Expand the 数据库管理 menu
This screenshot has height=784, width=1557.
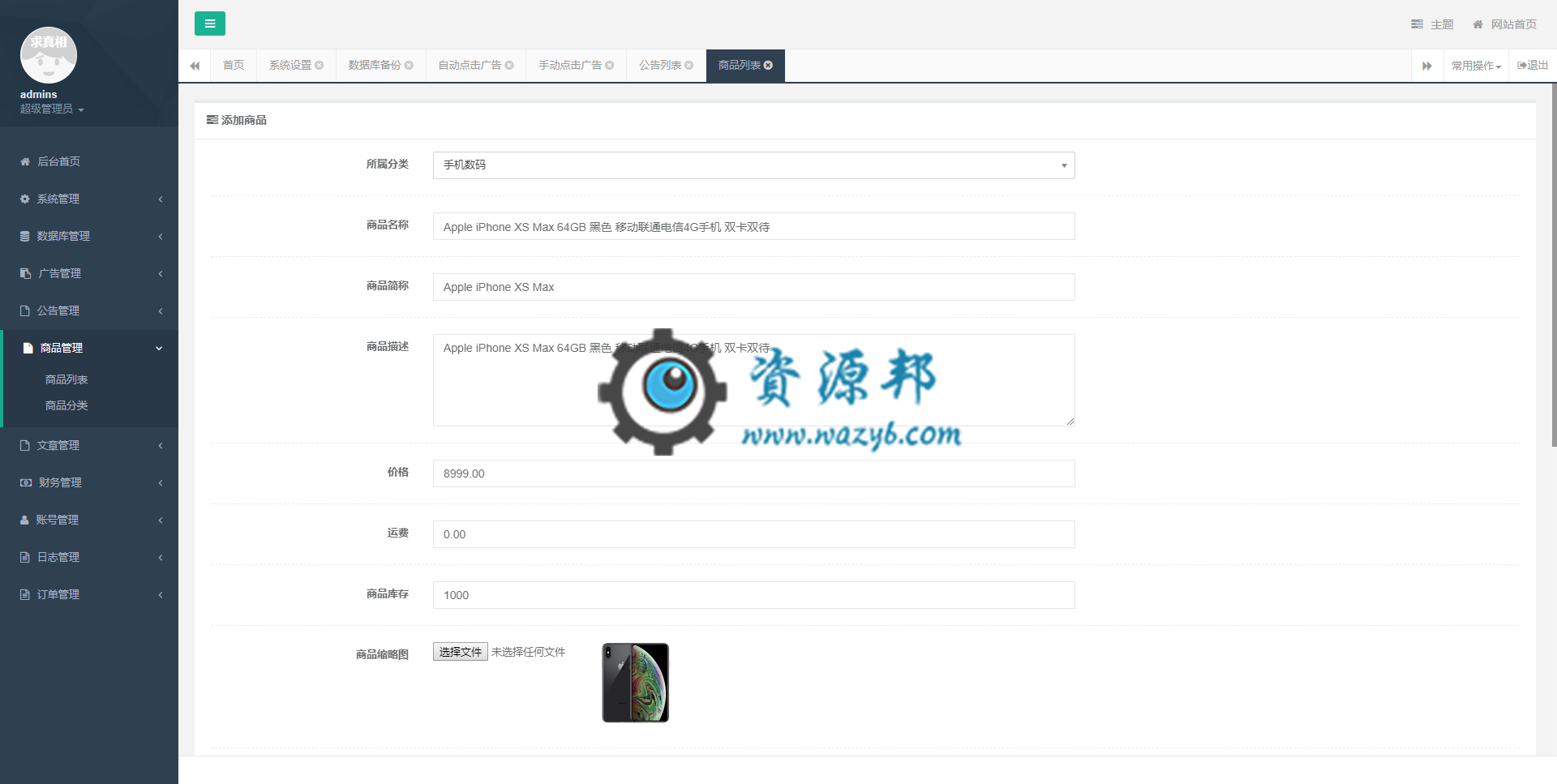click(x=89, y=236)
